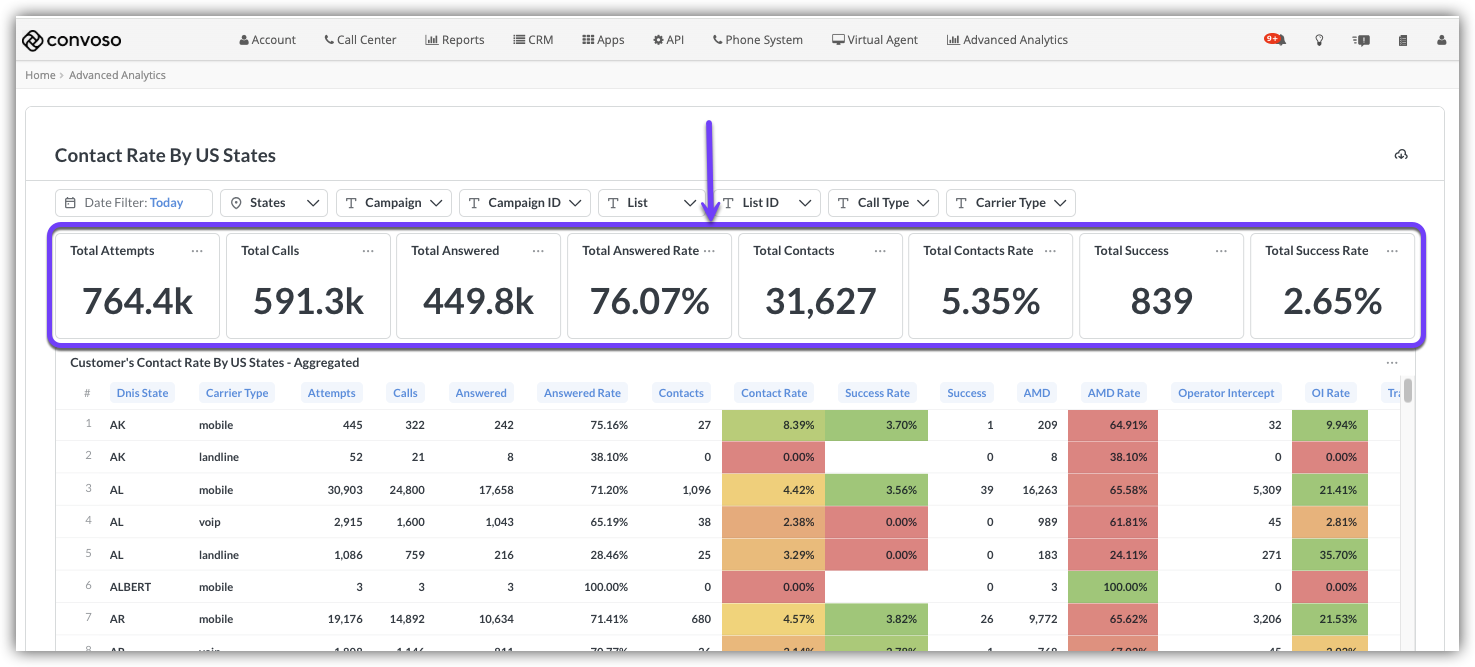Open the Advanced Analytics menu
The image size is (1475, 667).
(x=1007, y=40)
